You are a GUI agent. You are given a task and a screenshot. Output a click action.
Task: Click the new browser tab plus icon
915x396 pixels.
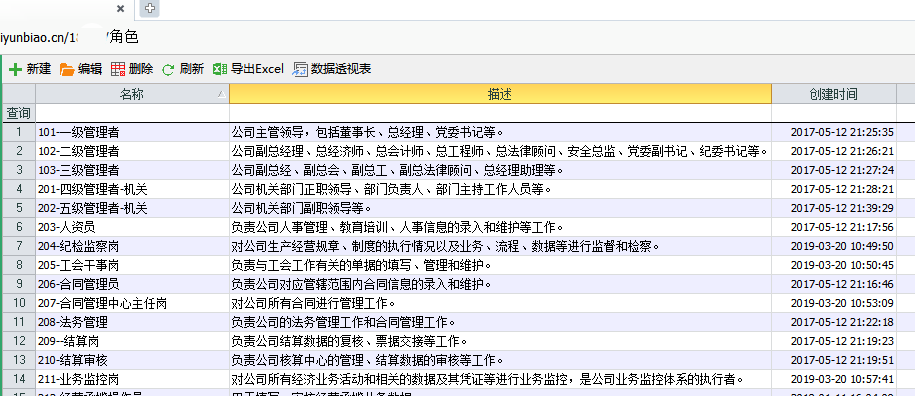tap(150, 8)
